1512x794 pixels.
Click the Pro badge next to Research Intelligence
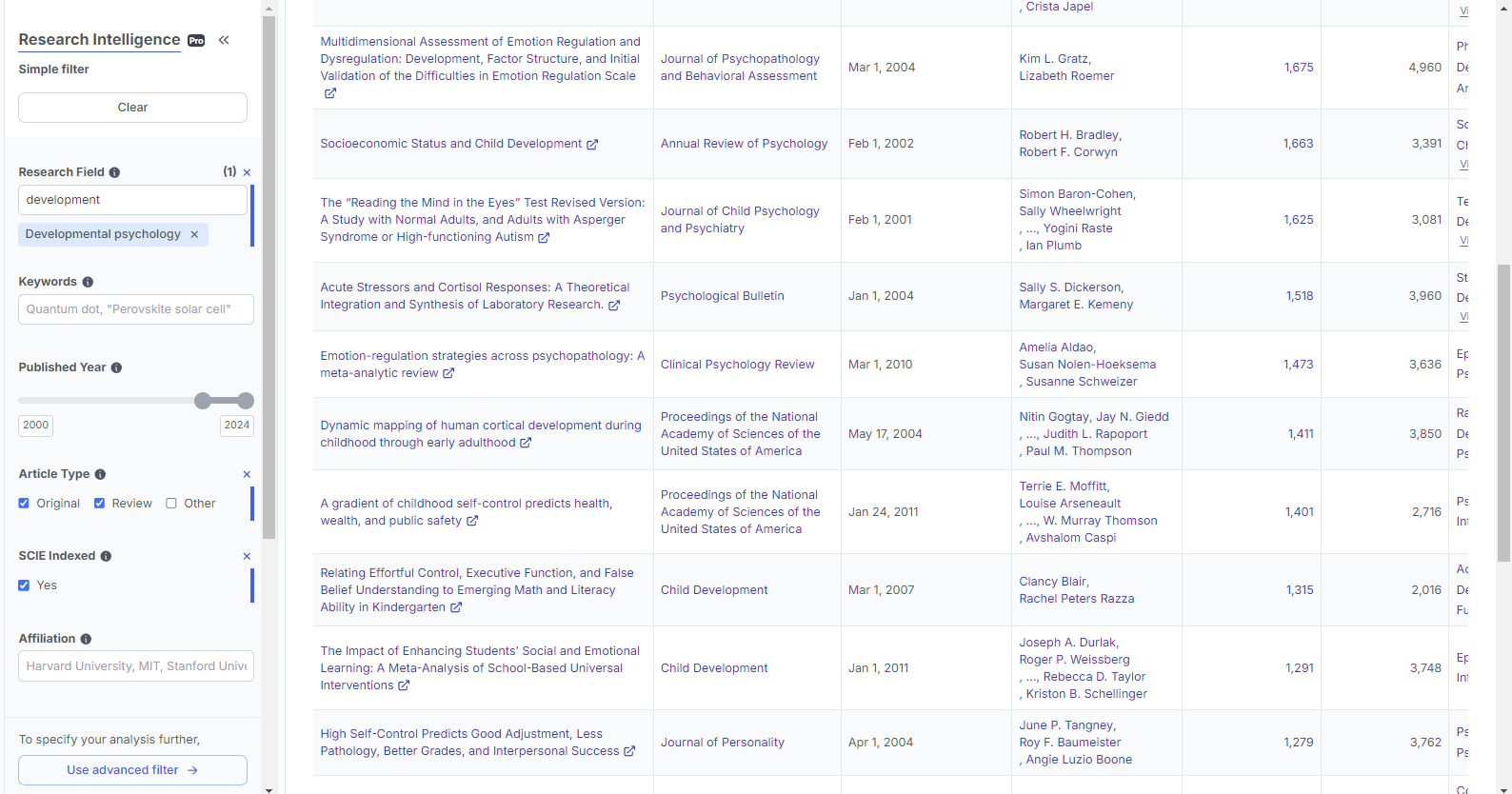pos(196,41)
